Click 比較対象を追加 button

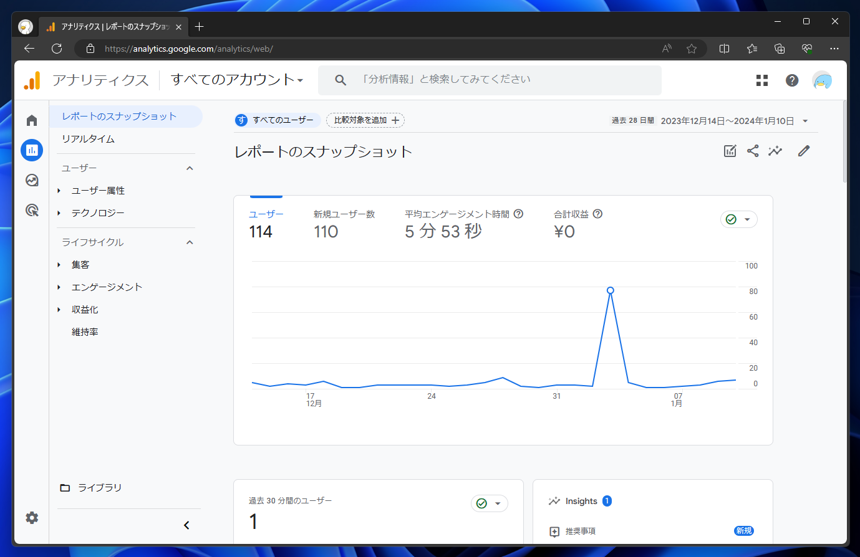tap(365, 120)
